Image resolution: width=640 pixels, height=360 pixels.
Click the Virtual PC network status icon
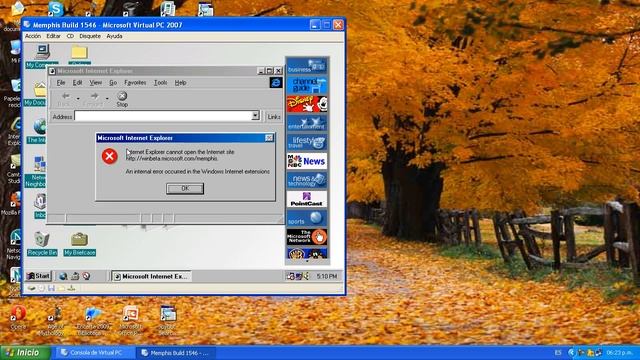point(71,289)
